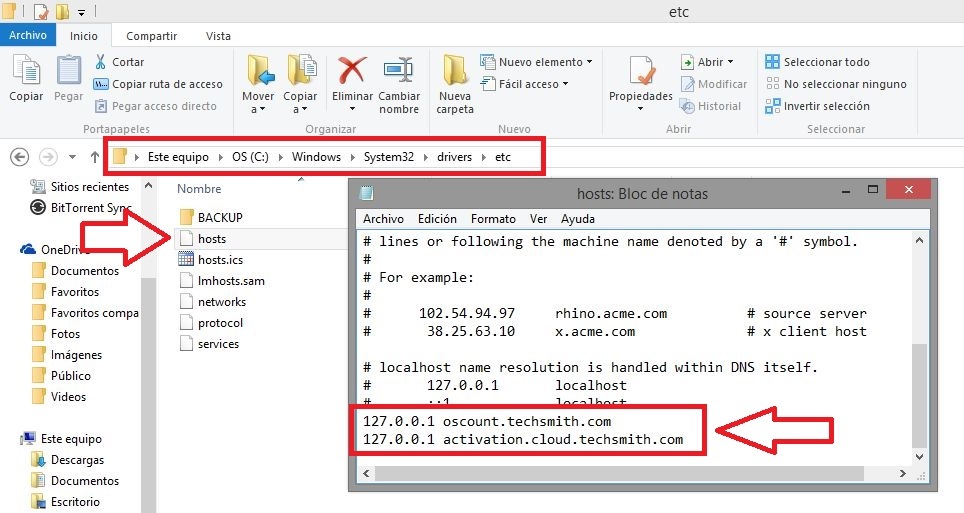Select the BACKUP folder
The width and height of the screenshot is (964, 513).
[211, 217]
